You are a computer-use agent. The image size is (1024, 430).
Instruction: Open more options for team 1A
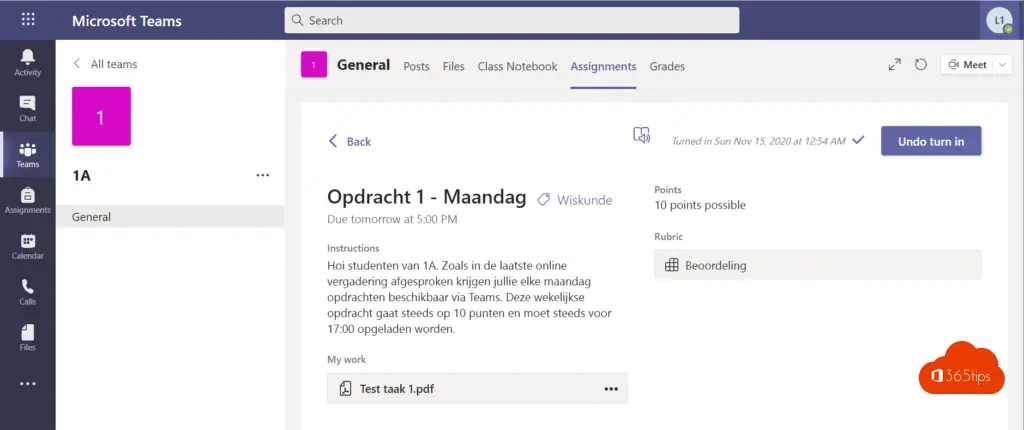tap(263, 175)
